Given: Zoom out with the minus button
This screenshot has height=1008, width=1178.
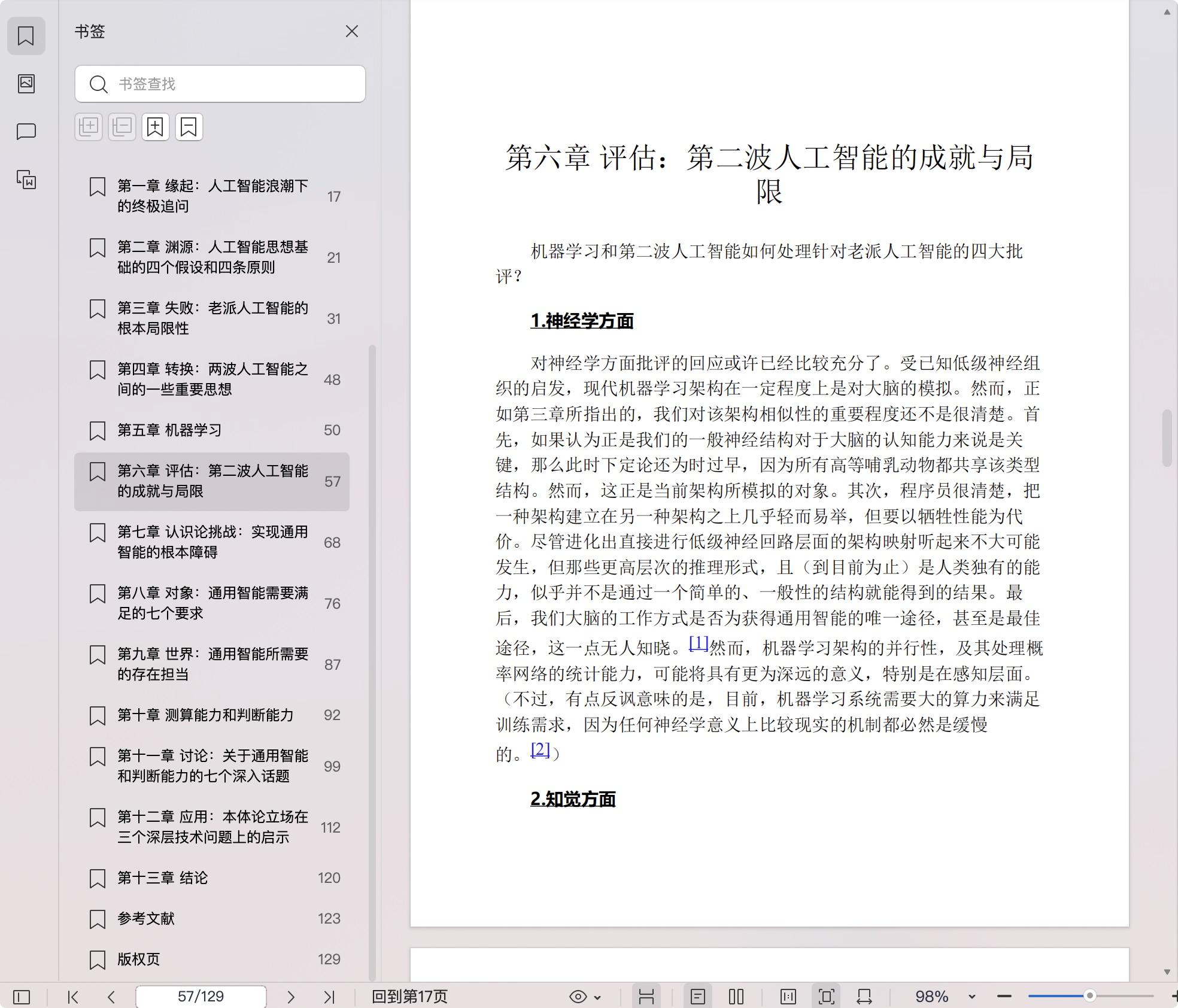Looking at the screenshot, I should click(x=1004, y=997).
